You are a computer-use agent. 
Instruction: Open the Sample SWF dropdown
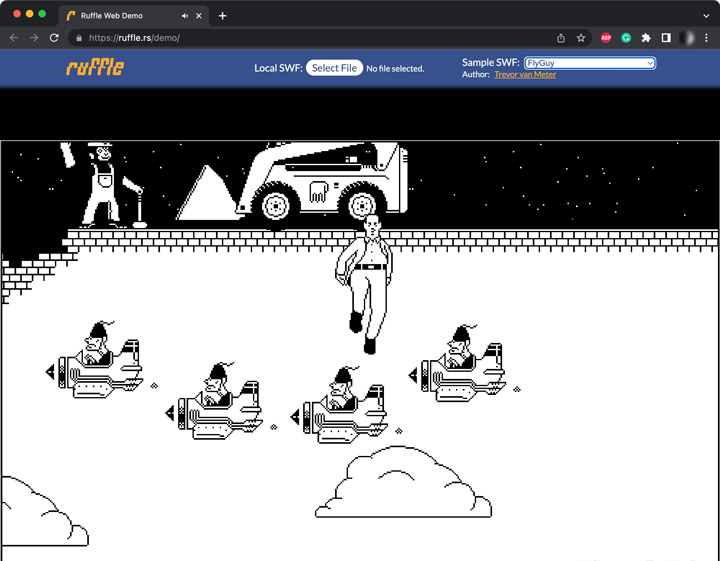click(x=590, y=63)
